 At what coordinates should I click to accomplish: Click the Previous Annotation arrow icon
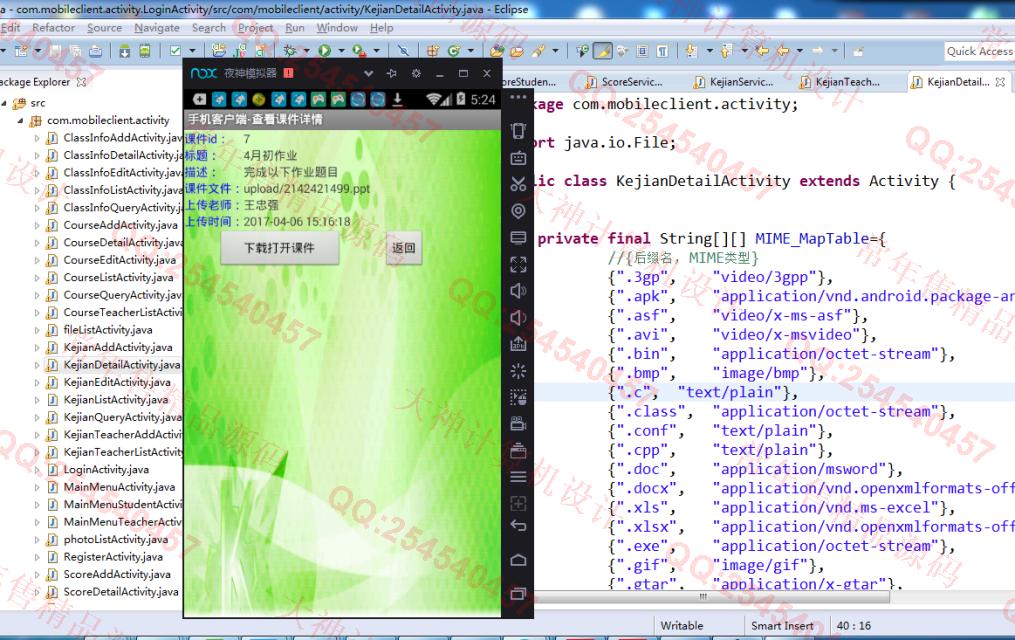click(x=726, y=51)
